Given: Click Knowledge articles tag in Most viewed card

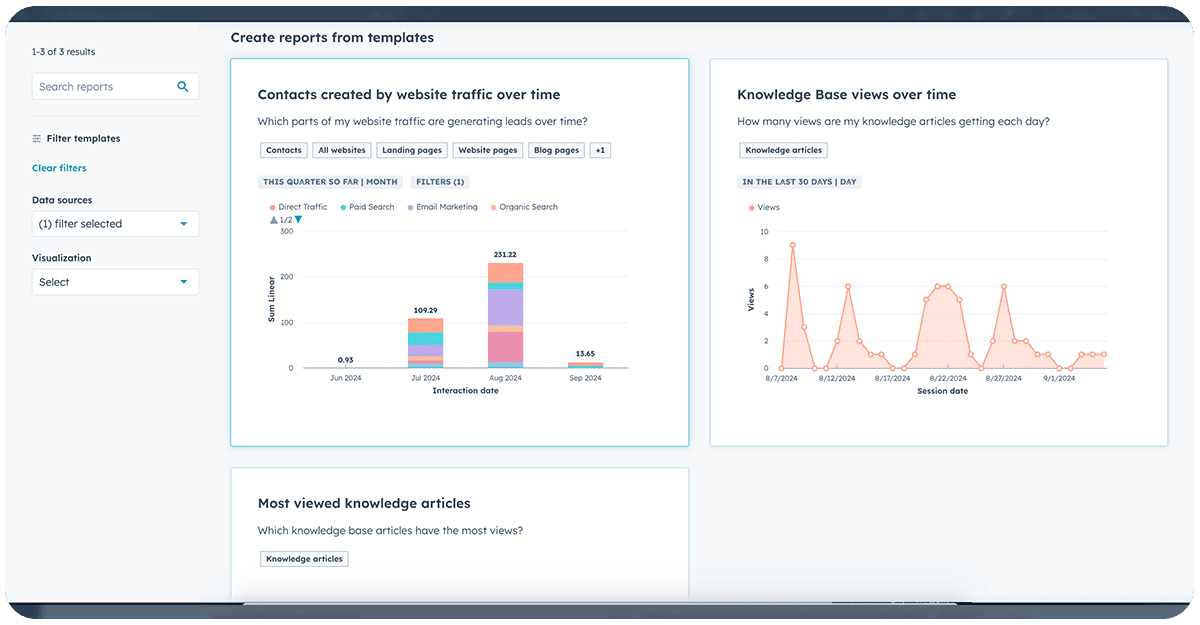Looking at the screenshot, I should click(x=304, y=559).
